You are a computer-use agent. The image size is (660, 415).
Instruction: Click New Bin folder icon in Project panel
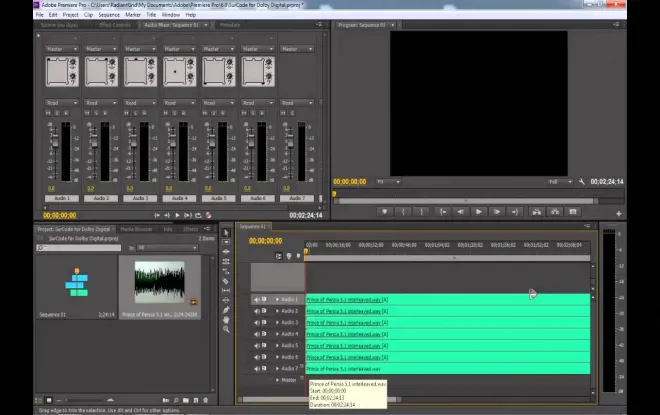(186, 400)
